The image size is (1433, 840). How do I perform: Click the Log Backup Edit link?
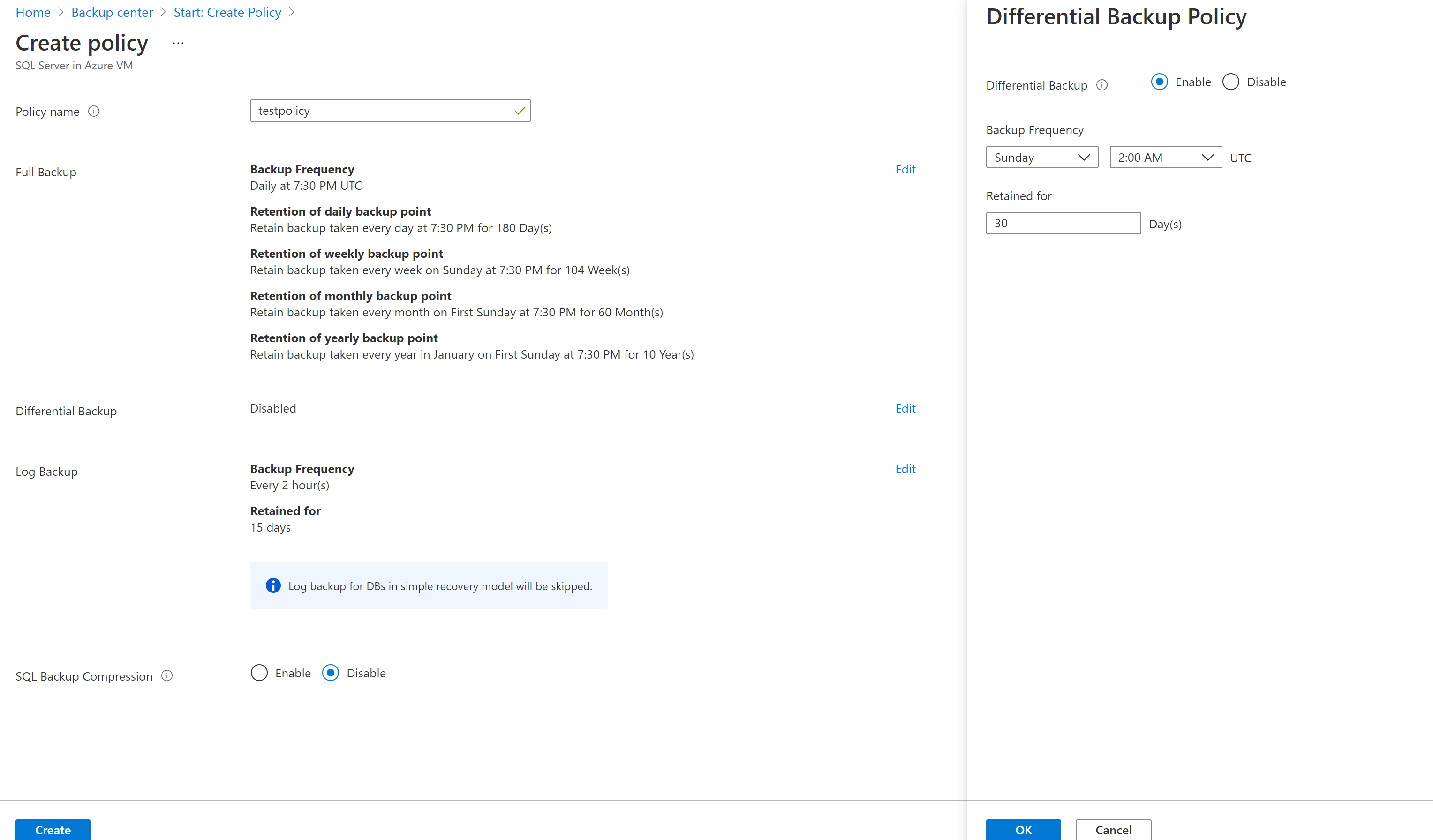point(905,468)
